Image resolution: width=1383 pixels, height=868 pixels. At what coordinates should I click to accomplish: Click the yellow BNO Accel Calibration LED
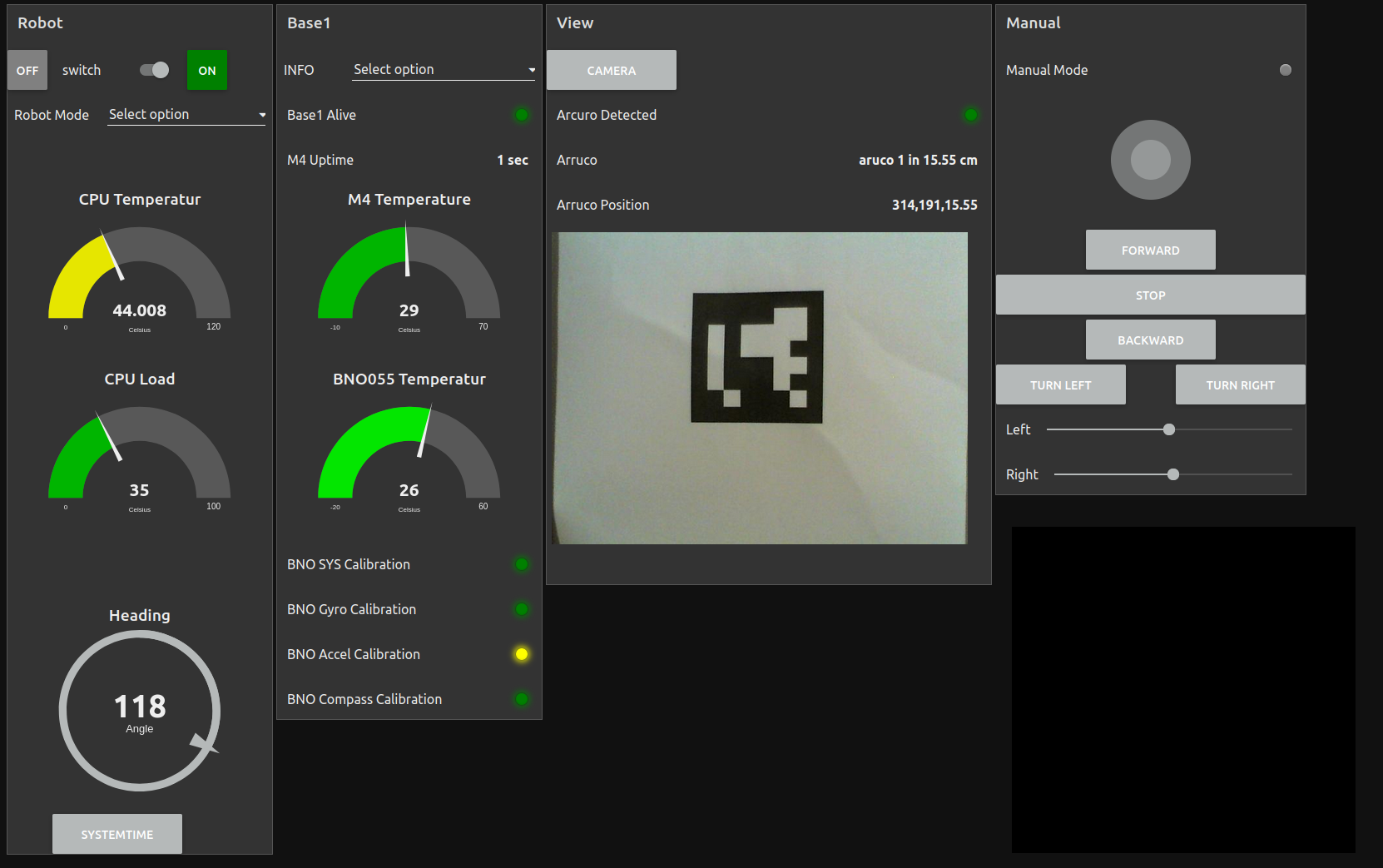tap(522, 654)
